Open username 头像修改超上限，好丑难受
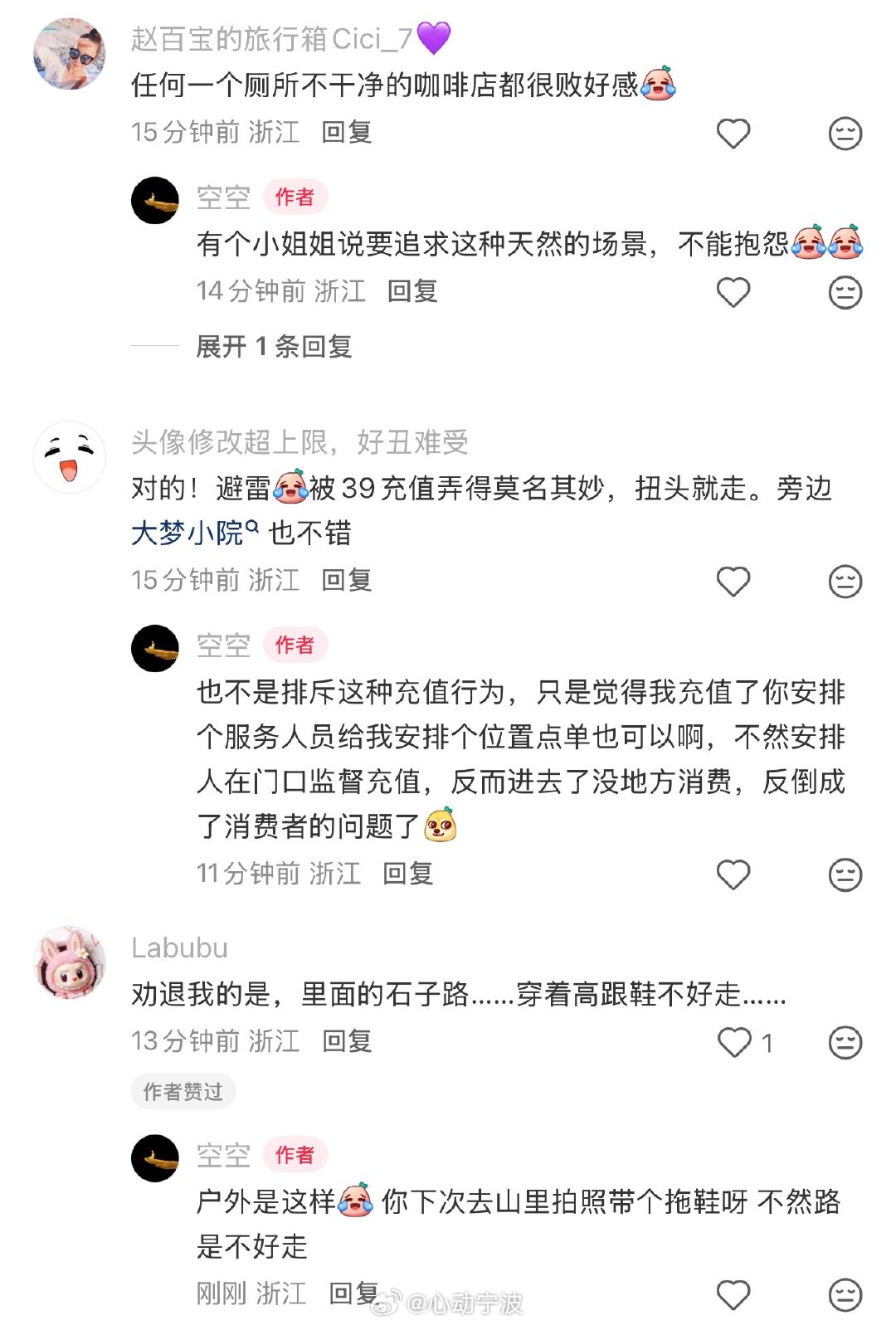Viewport: 896px width, 1325px height. [x=299, y=442]
